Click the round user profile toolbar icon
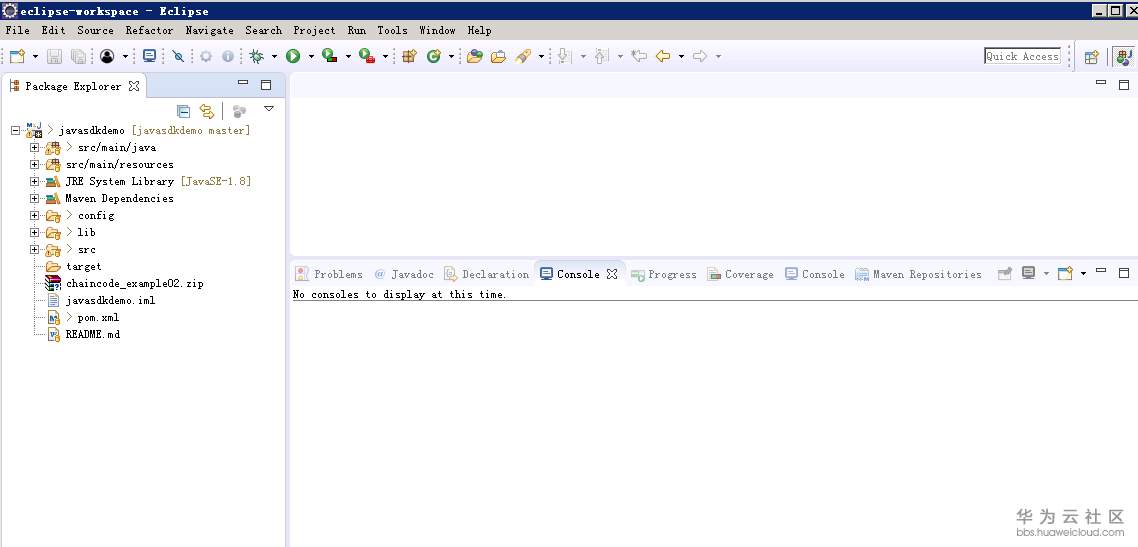The width and height of the screenshot is (1138, 547). (x=107, y=57)
